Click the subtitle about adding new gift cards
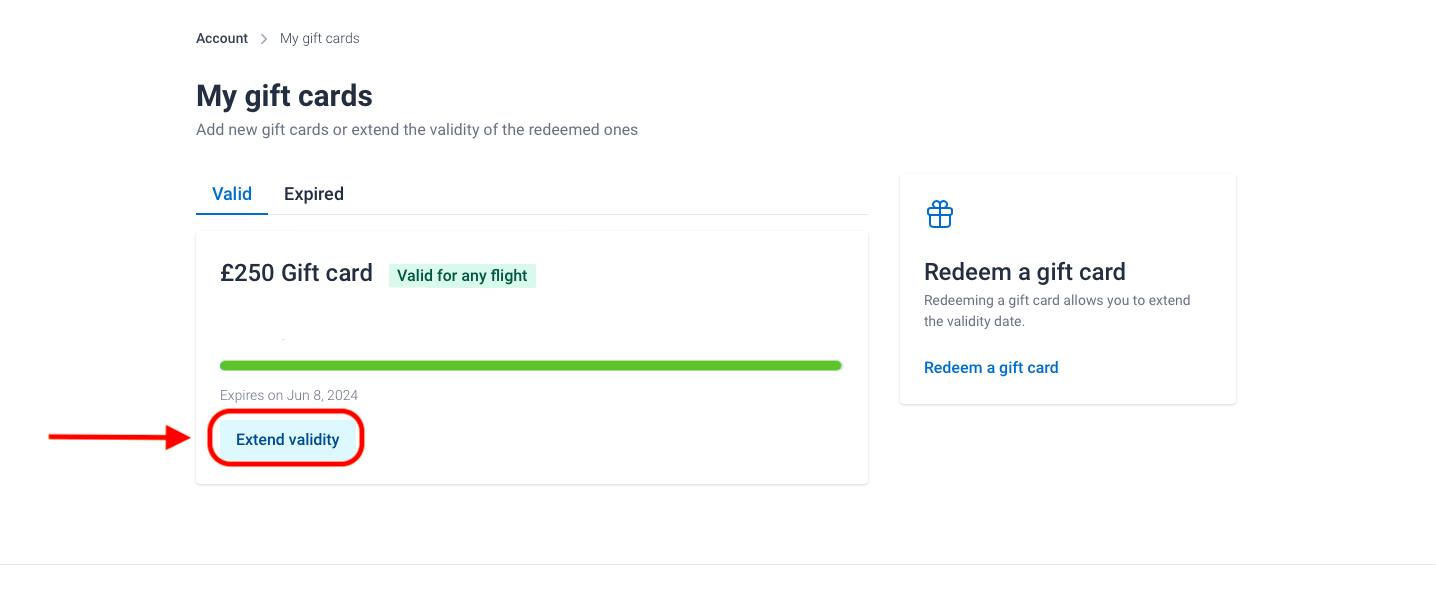1436x597 pixels. point(417,130)
